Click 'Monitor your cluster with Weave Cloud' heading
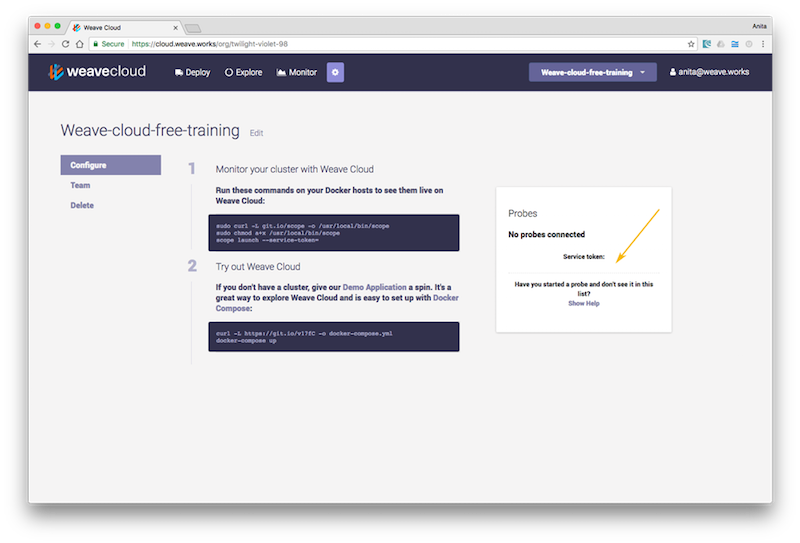 [x=294, y=169]
